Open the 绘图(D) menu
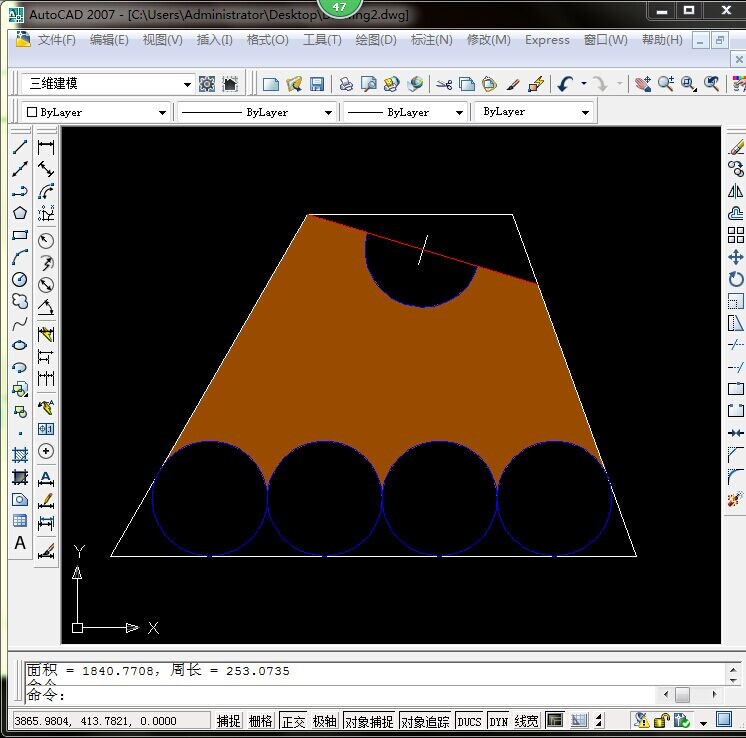Viewport: 746px width, 738px height. tap(375, 40)
